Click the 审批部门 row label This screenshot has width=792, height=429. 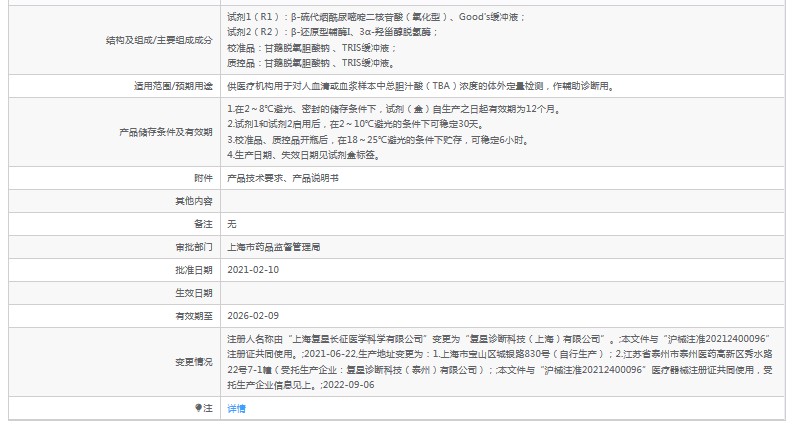click(x=194, y=247)
